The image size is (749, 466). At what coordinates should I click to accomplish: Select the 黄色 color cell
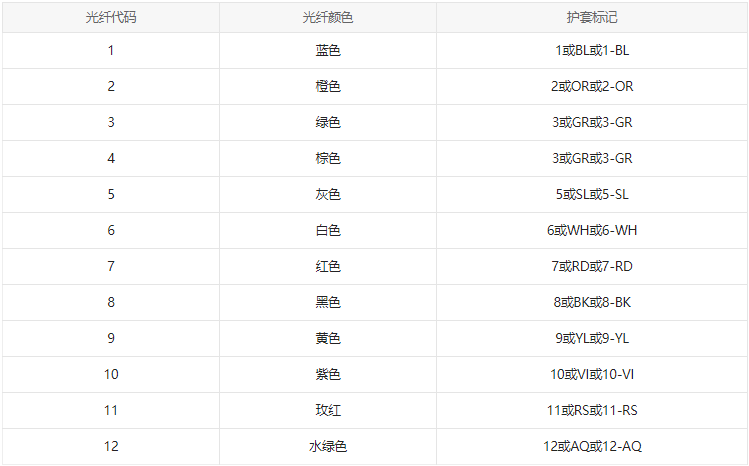(x=328, y=338)
